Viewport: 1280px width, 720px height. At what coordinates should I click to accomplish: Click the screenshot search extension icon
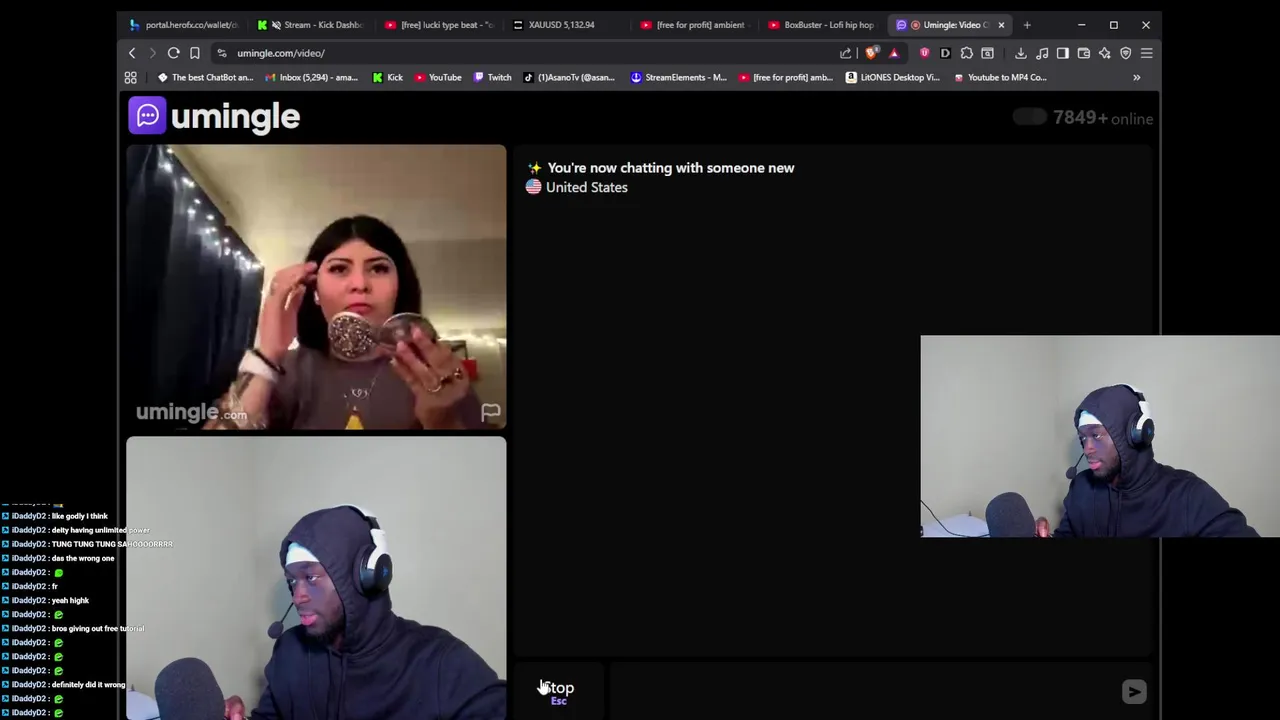pyautogui.click(x=988, y=53)
